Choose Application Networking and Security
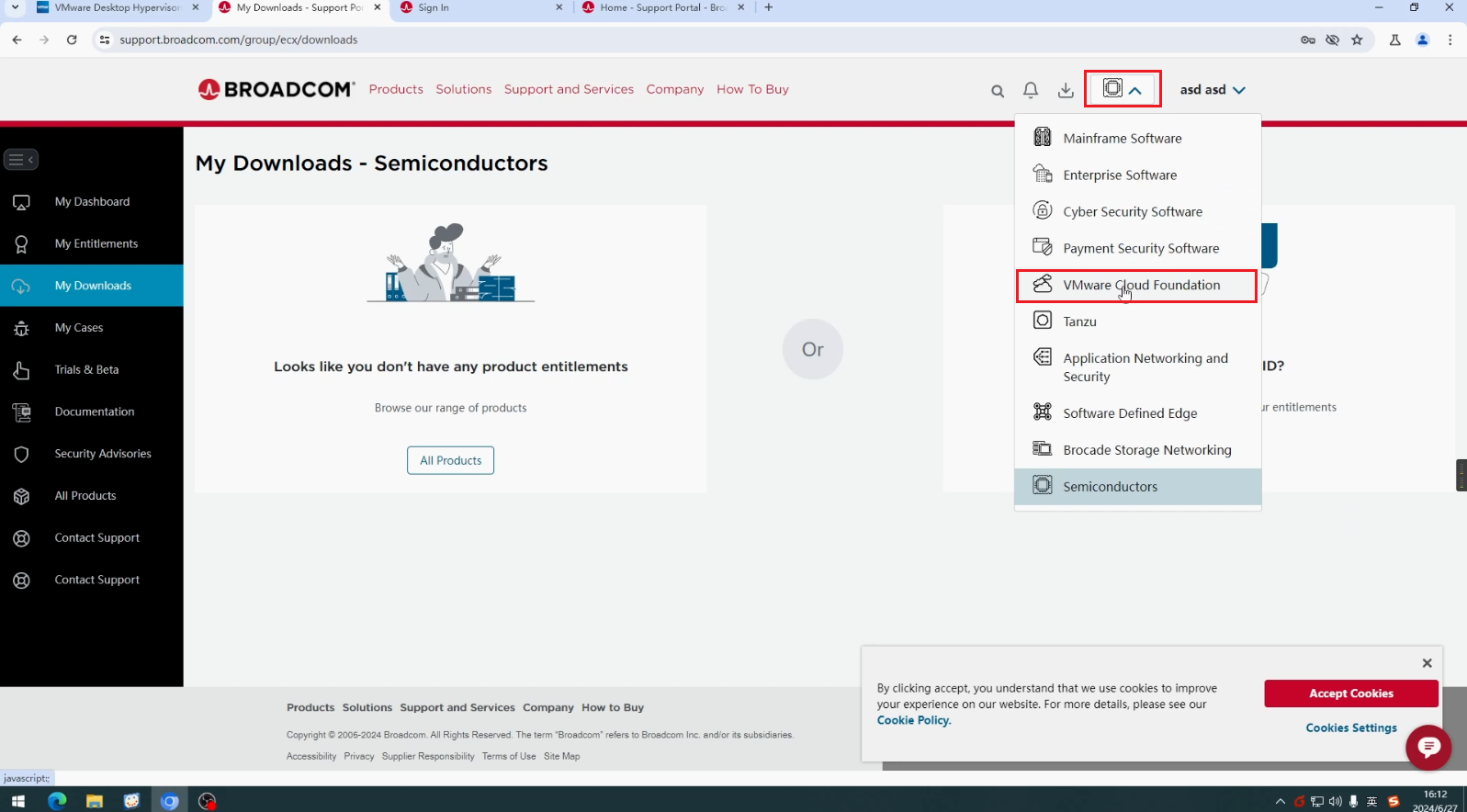 coord(1137,367)
